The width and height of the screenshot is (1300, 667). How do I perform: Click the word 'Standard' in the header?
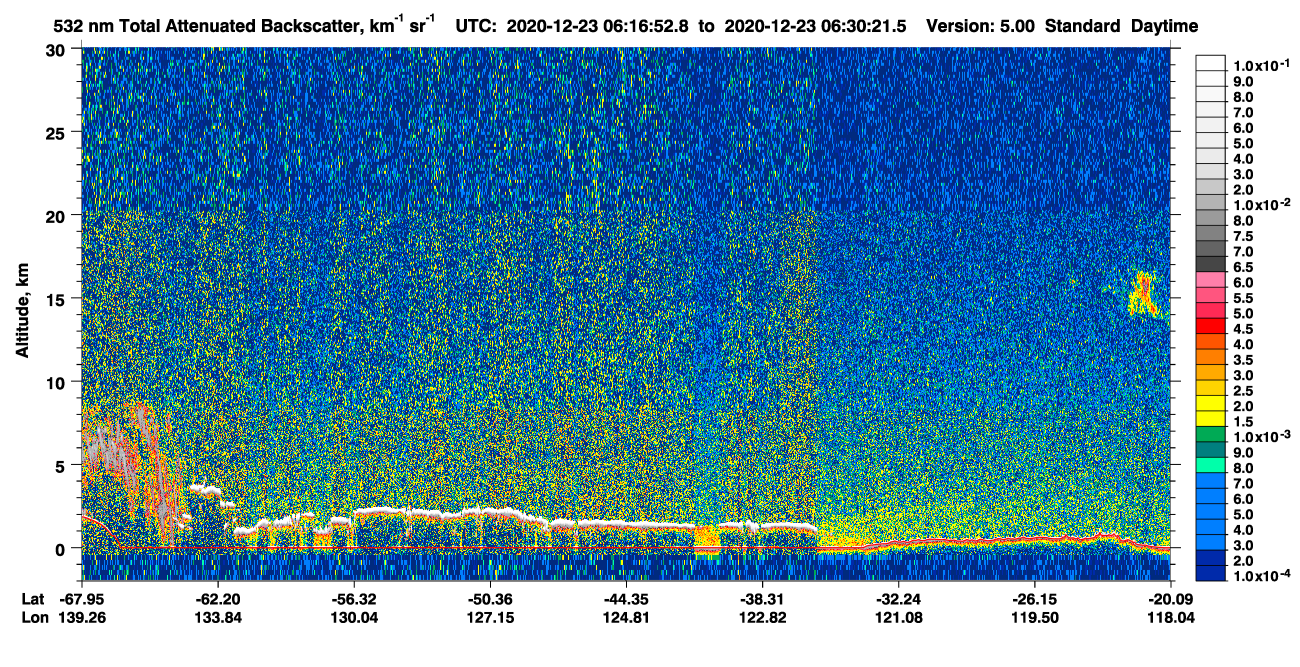[1082, 27]
